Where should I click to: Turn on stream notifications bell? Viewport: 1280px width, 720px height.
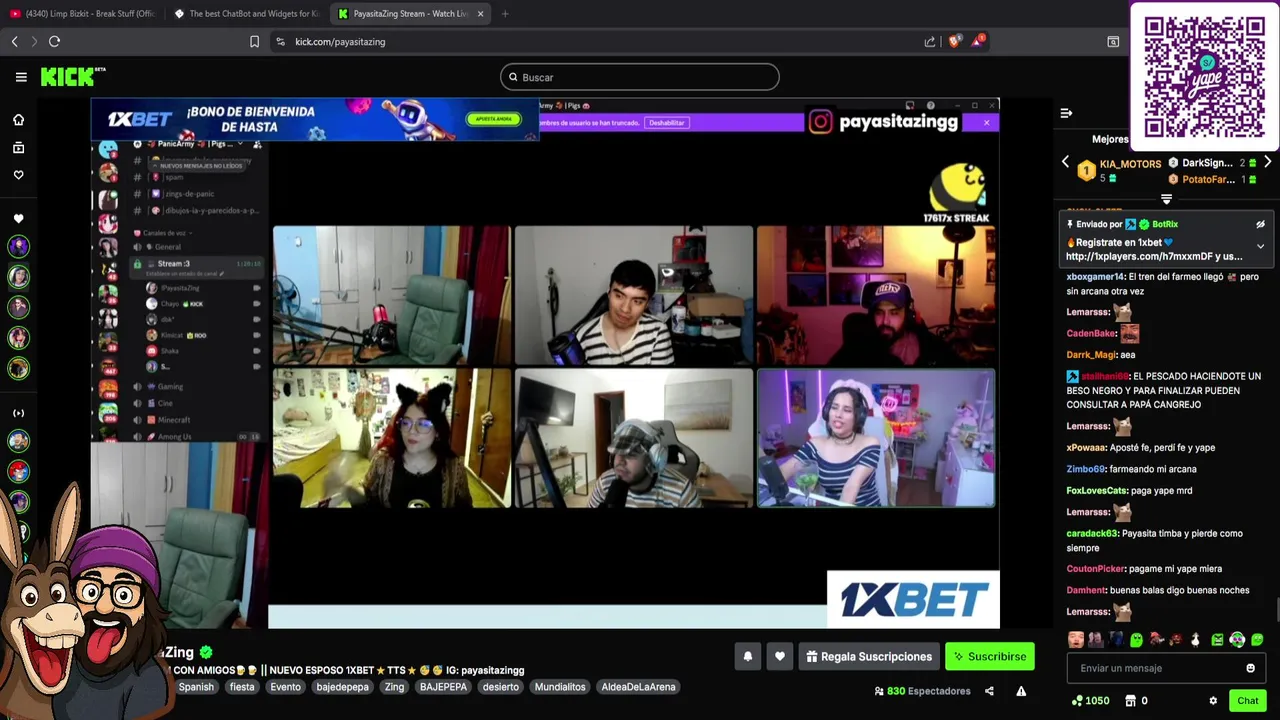[747, 656]
